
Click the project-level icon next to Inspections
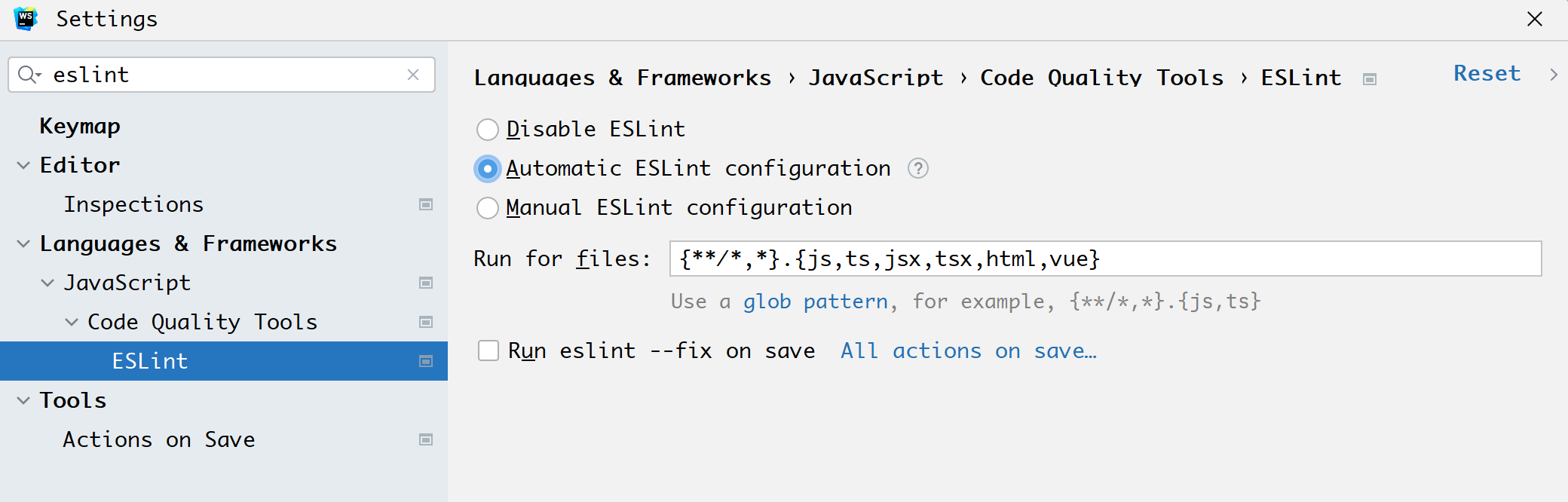pyautogui.click(x=426, y=204)
